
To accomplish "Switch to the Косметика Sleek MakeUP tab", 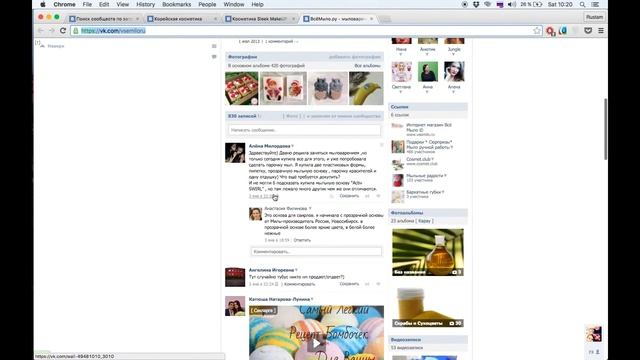I will click(x=260, y=19).
